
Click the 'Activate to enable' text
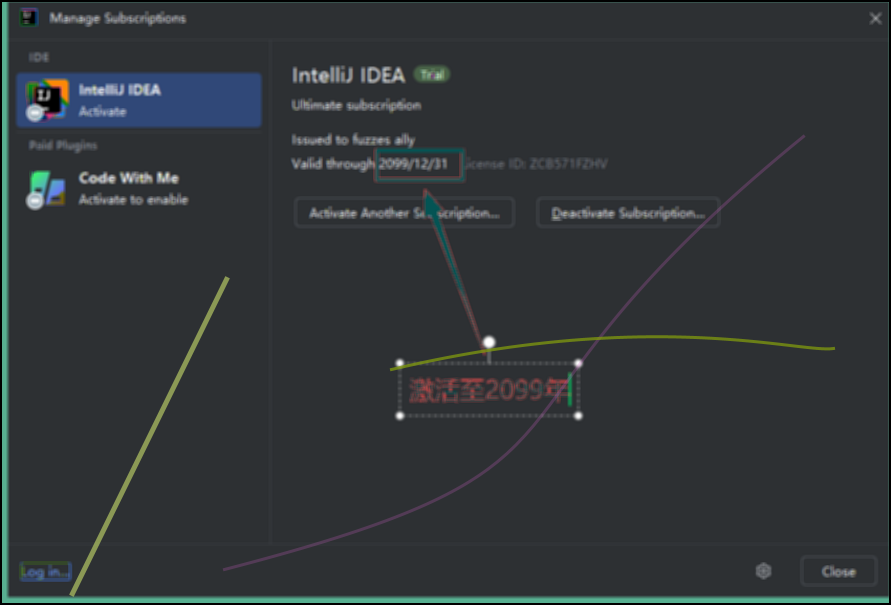134,199
